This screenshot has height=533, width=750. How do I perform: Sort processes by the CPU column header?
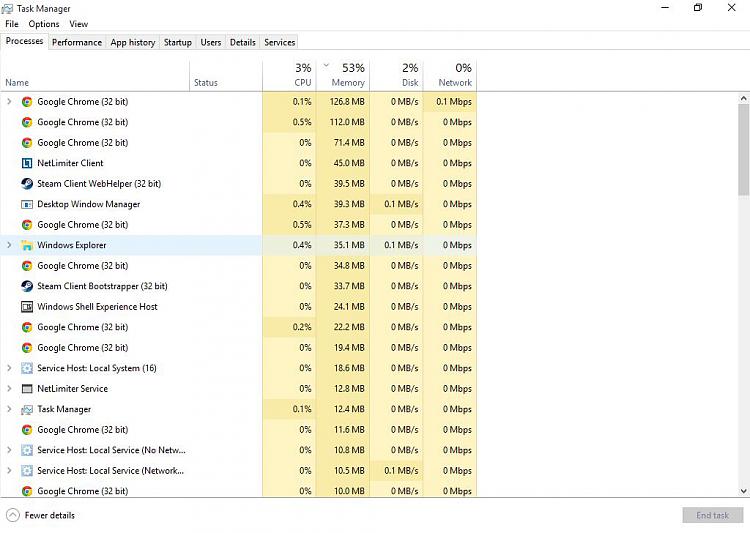point(289,76)
